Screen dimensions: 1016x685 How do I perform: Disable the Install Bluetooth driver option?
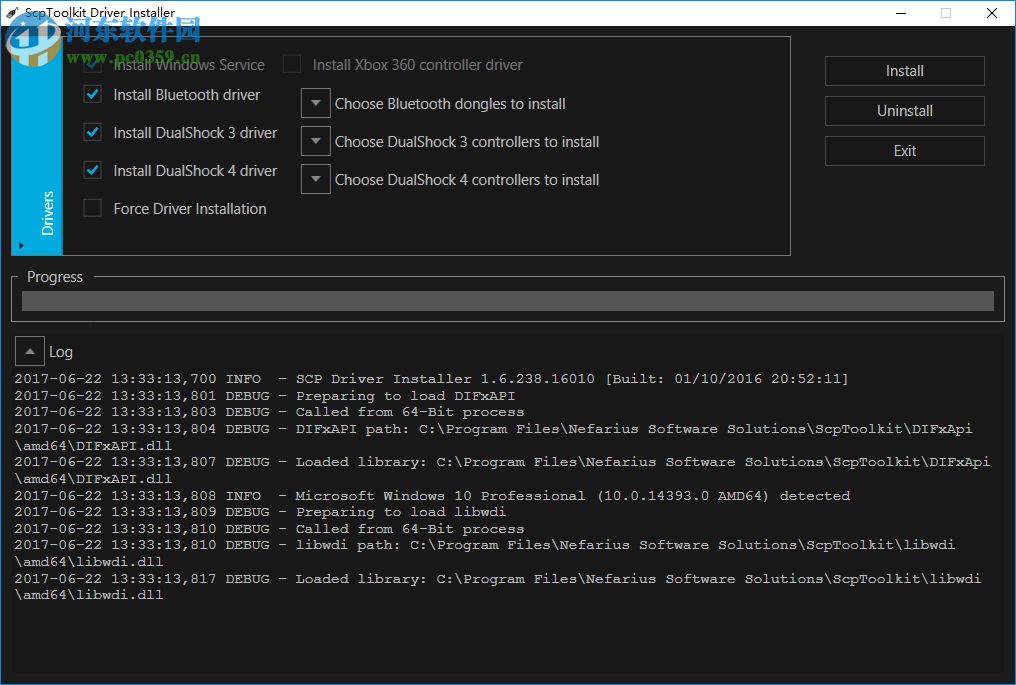pos(92,95)
